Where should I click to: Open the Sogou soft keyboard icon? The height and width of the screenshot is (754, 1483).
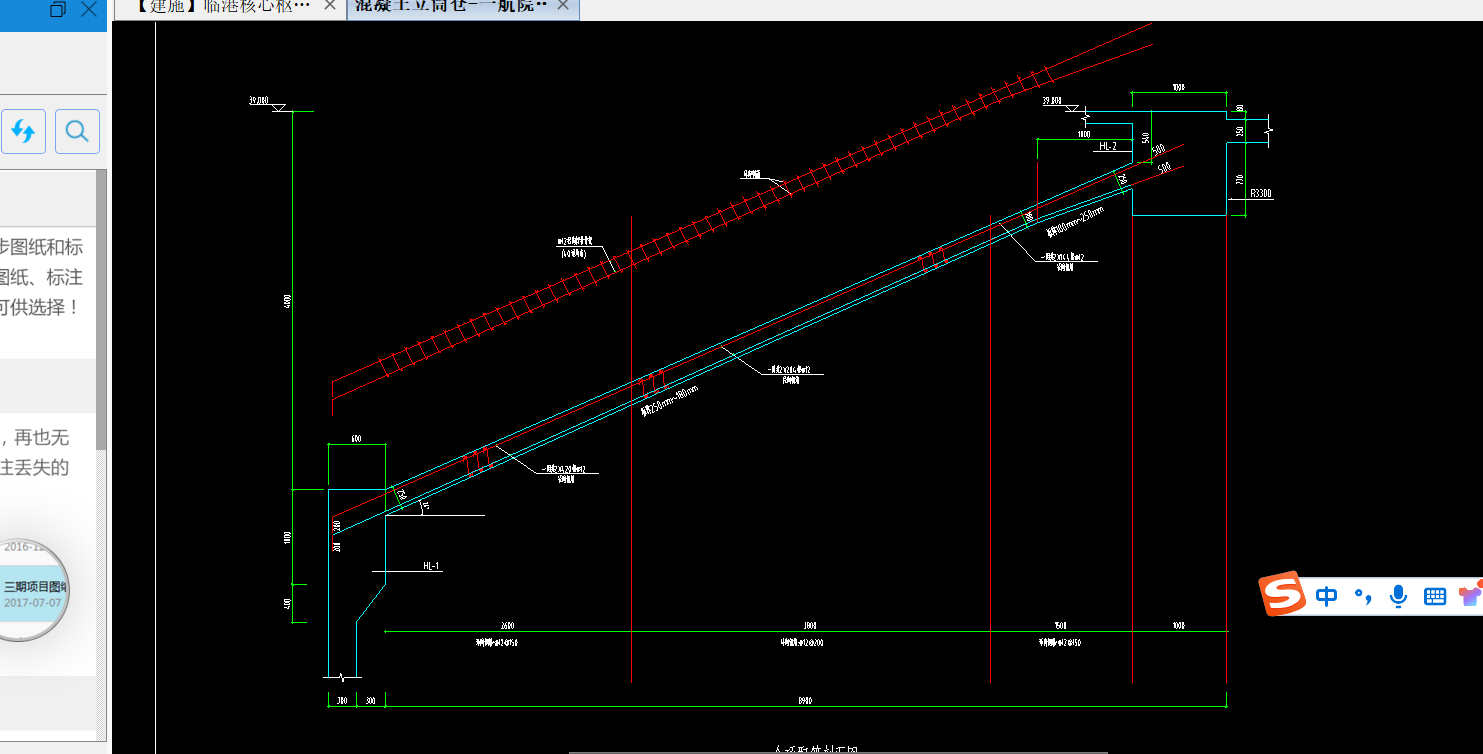pos(1435,597)
